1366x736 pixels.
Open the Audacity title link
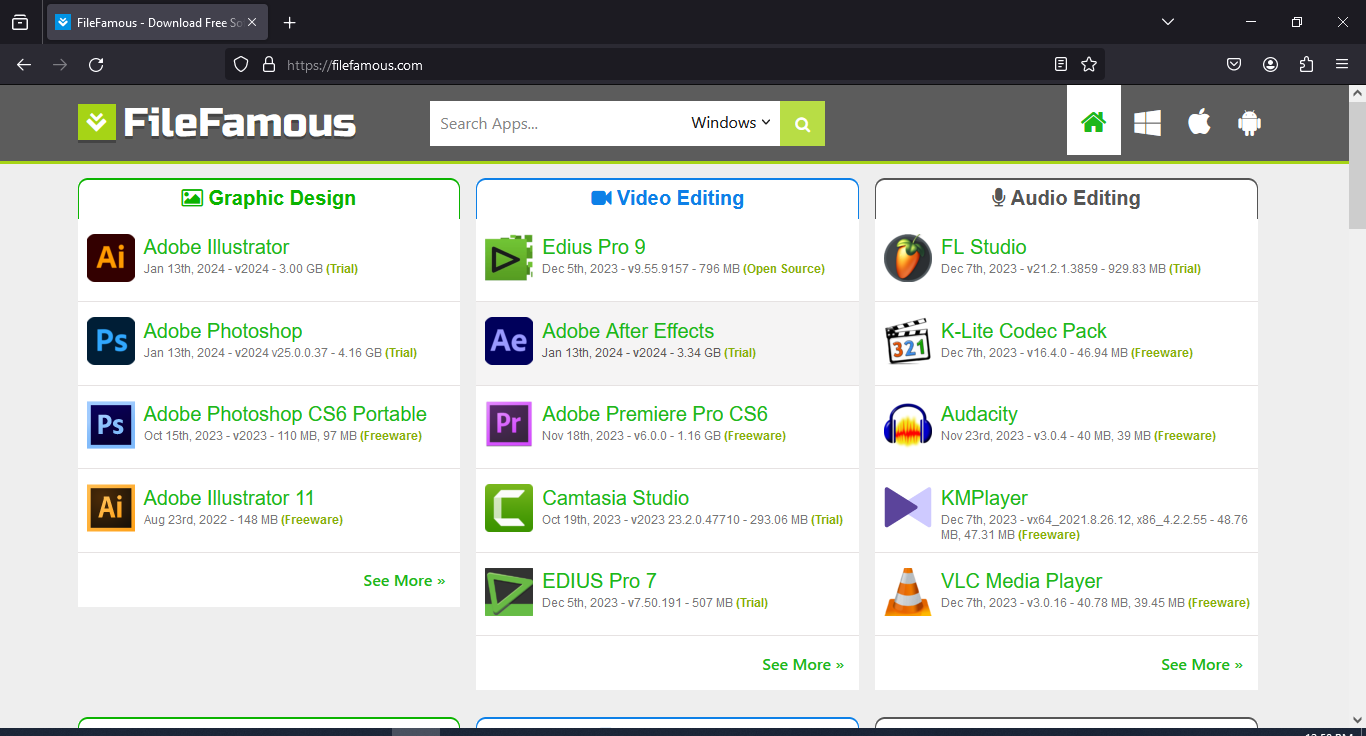(979, 414)
